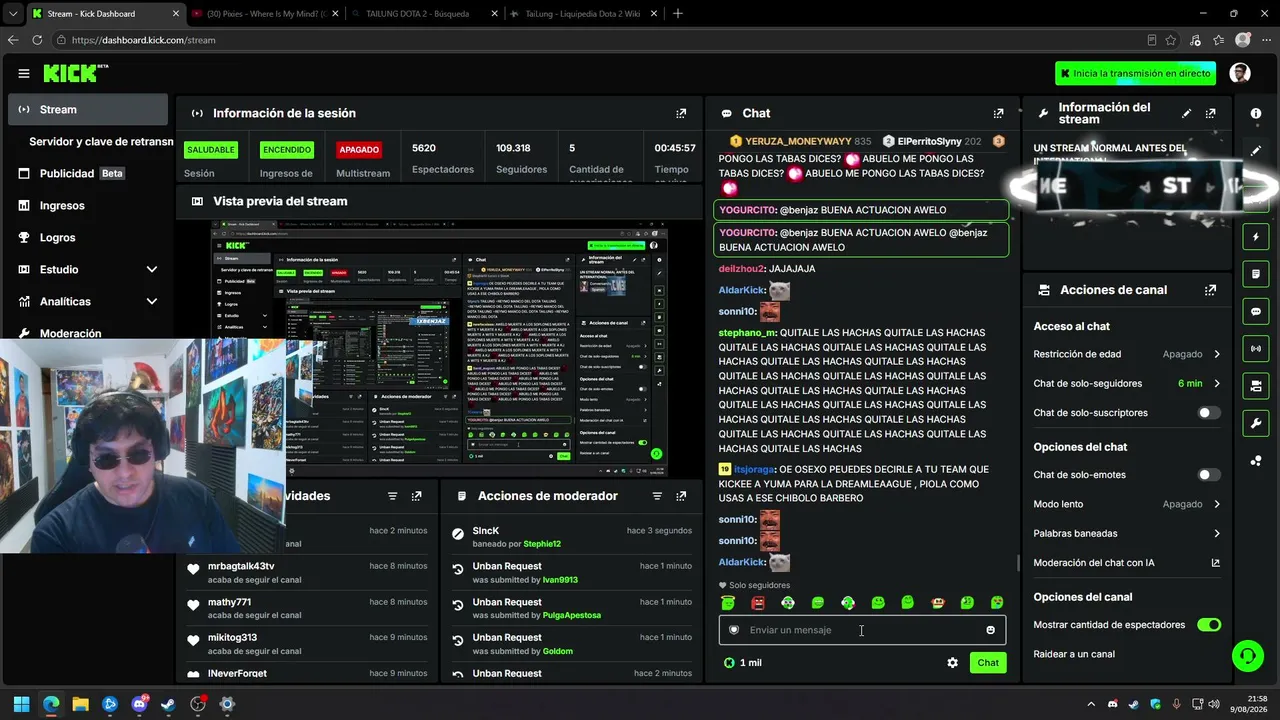Click mathy771 in the activities feed
The height and width of the screenshot is (720, 1280).
[229, 602]
